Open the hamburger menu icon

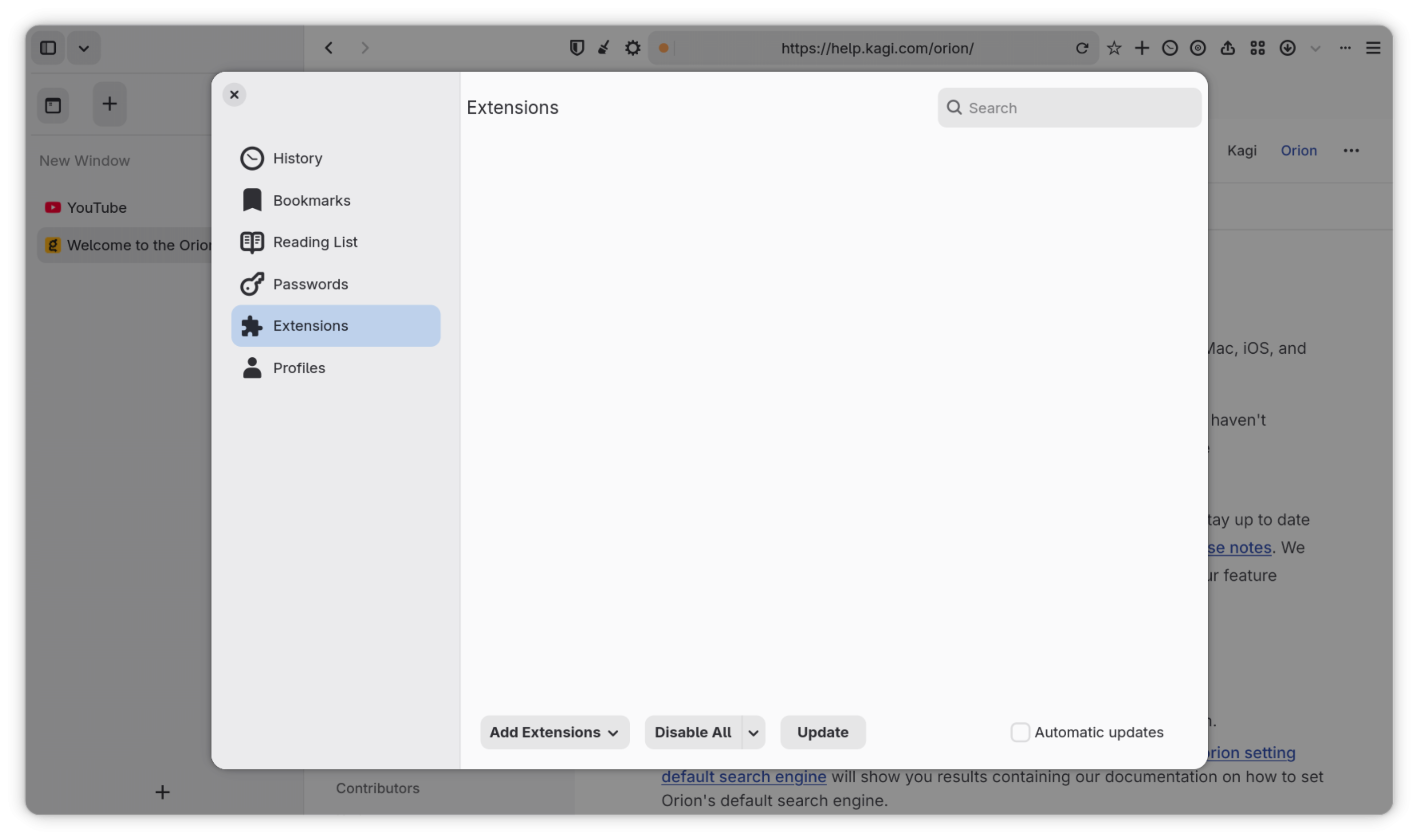point(1373,48)
